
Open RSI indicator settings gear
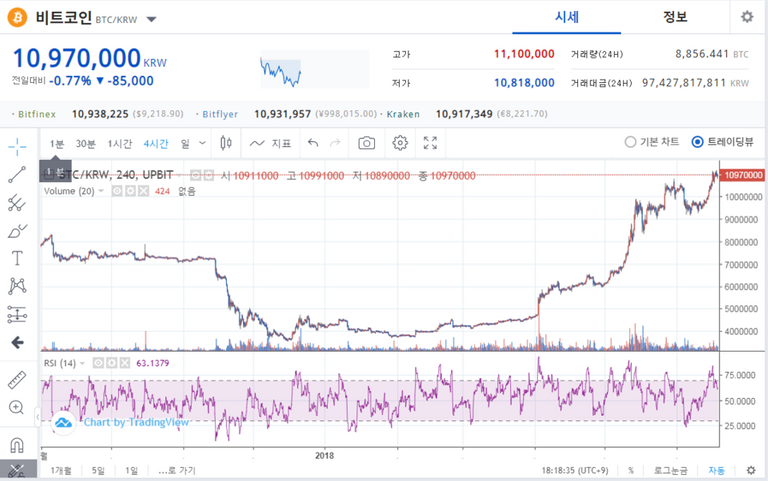(112, 363)
